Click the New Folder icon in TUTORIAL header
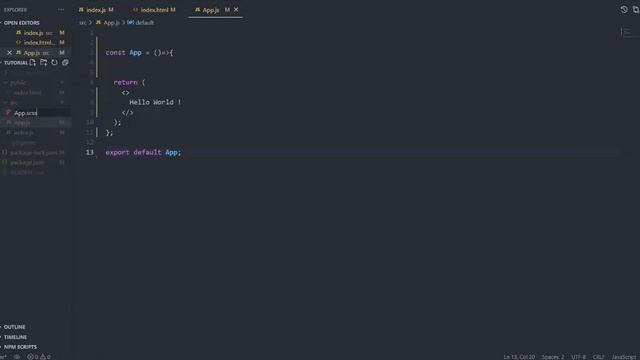Viewport: 640px width, 360px height. pyautogui.click(x=43, y=62)
